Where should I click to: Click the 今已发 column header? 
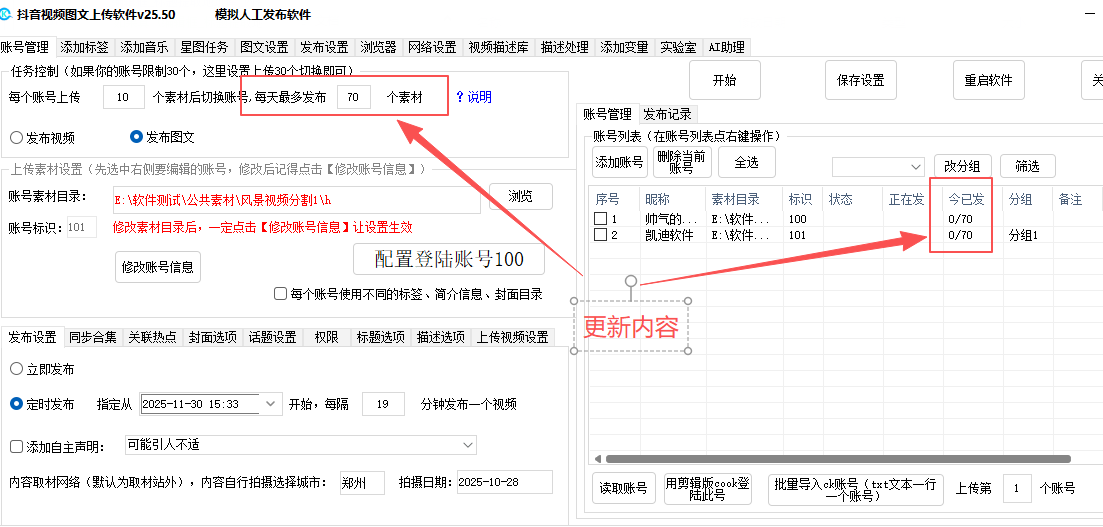coord(965,200)
